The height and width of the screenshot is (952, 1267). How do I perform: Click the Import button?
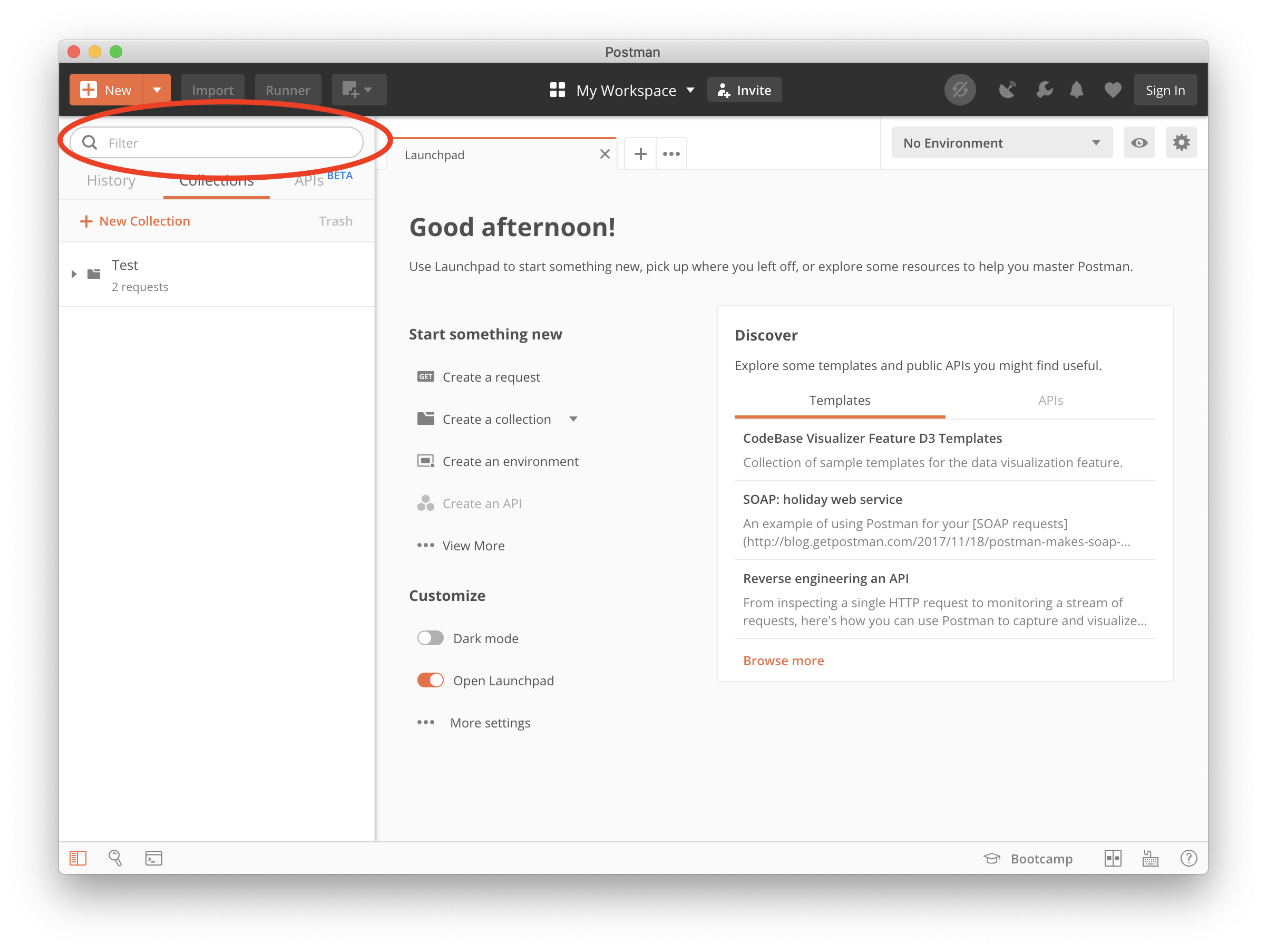212,90
